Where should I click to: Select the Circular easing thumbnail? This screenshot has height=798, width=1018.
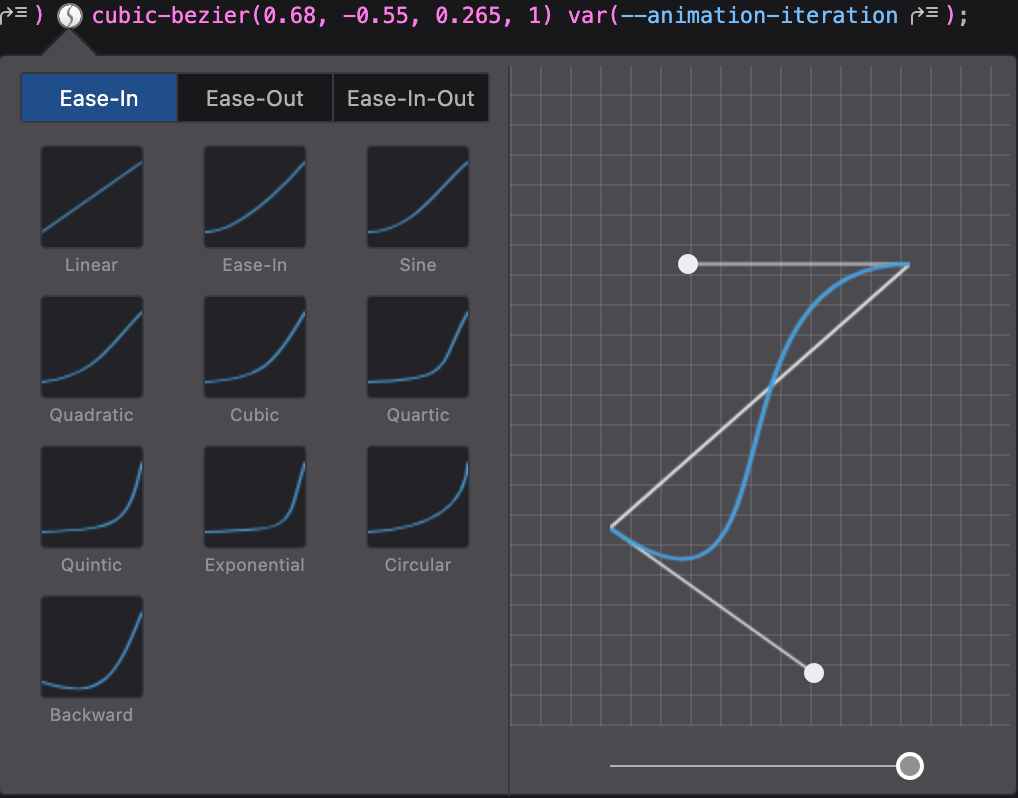pyautogui.click(x=417, y=496)
